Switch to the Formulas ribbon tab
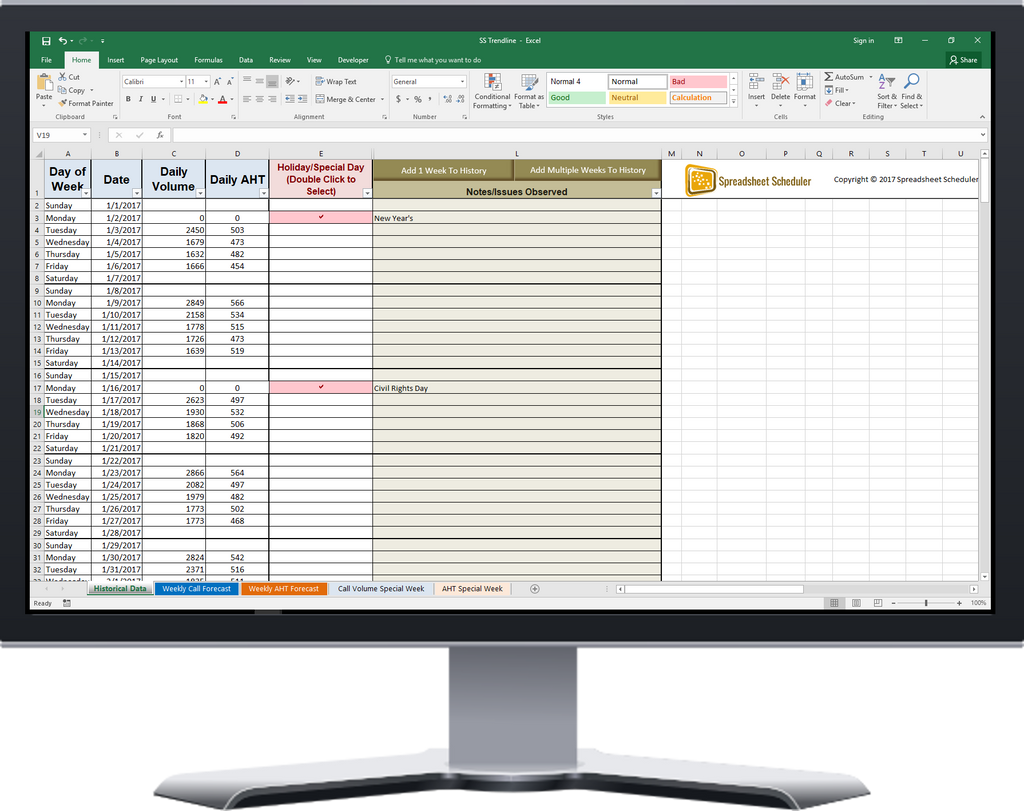Image resolution: width=1024 pixels, height=811 pixels. 208,60
